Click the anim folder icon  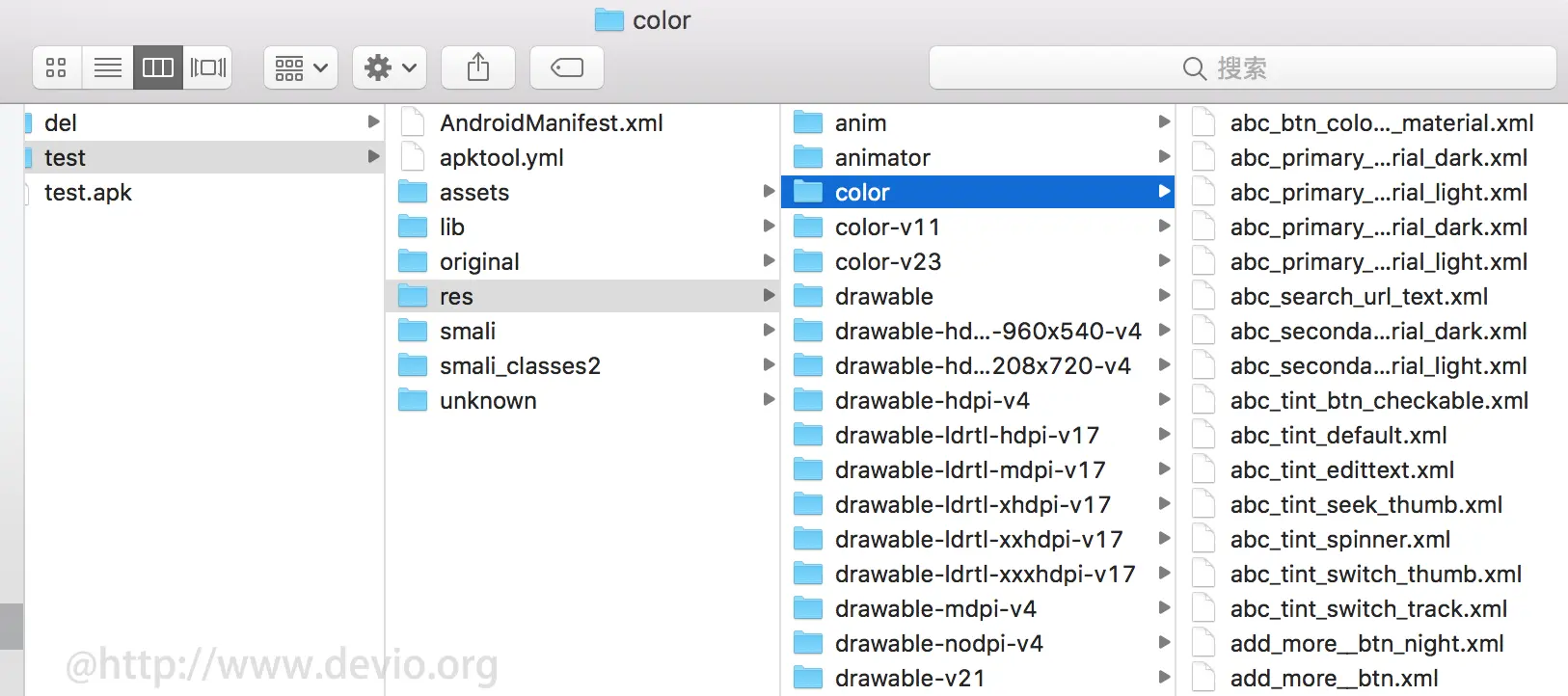[808, 122]
